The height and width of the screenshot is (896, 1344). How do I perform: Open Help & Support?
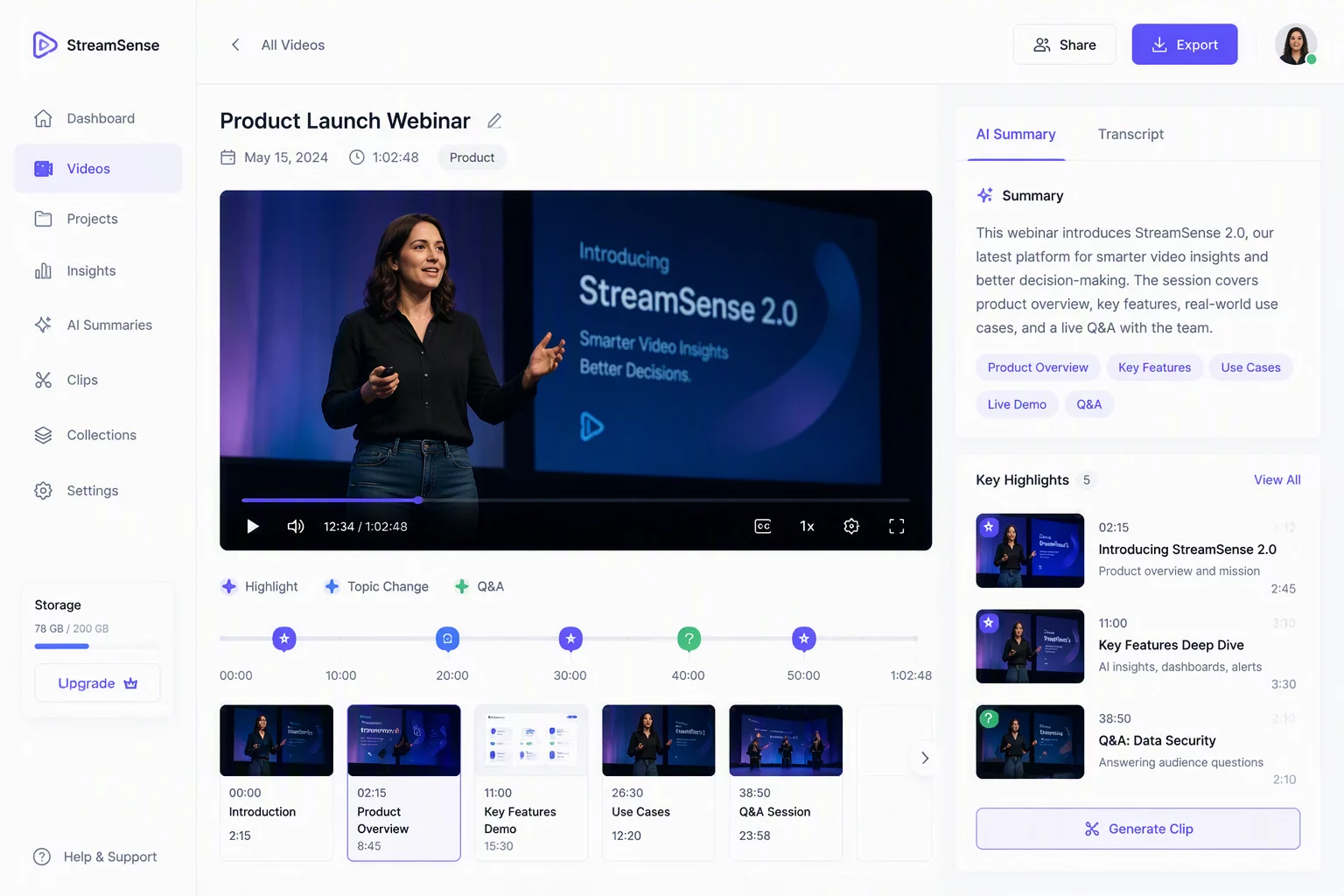pyautogui.click(x=95, y=857)
